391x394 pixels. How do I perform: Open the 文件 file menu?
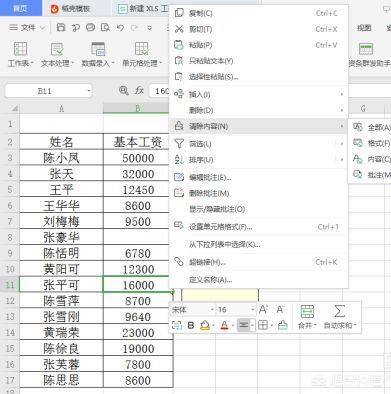point(27,28)
